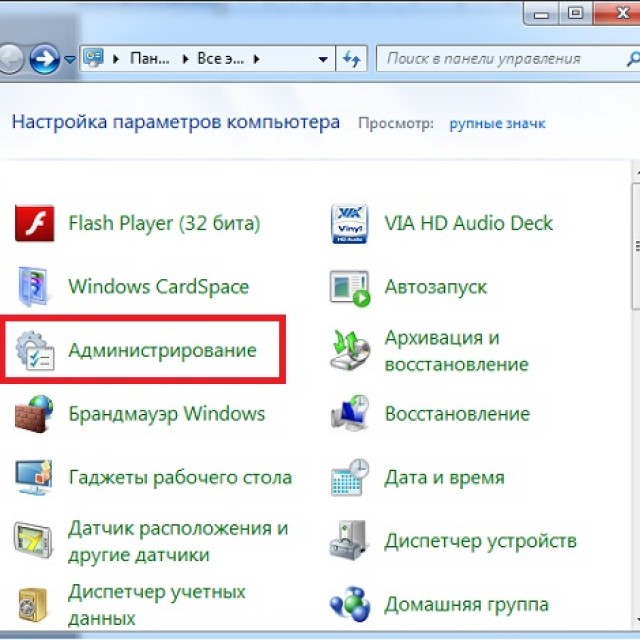Open the Брандмауэр Windows link
The width and height of the screenshot is (640, 640).
click(x=167, y=413)
